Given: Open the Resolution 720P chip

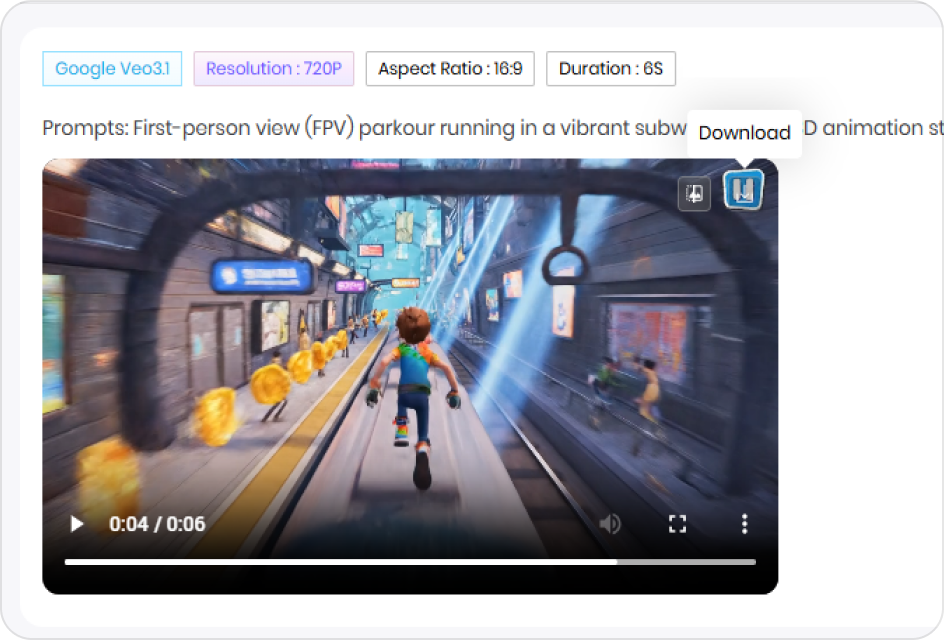Looking at the screenshot, I should pyautogui.click(x=274, y=69).
